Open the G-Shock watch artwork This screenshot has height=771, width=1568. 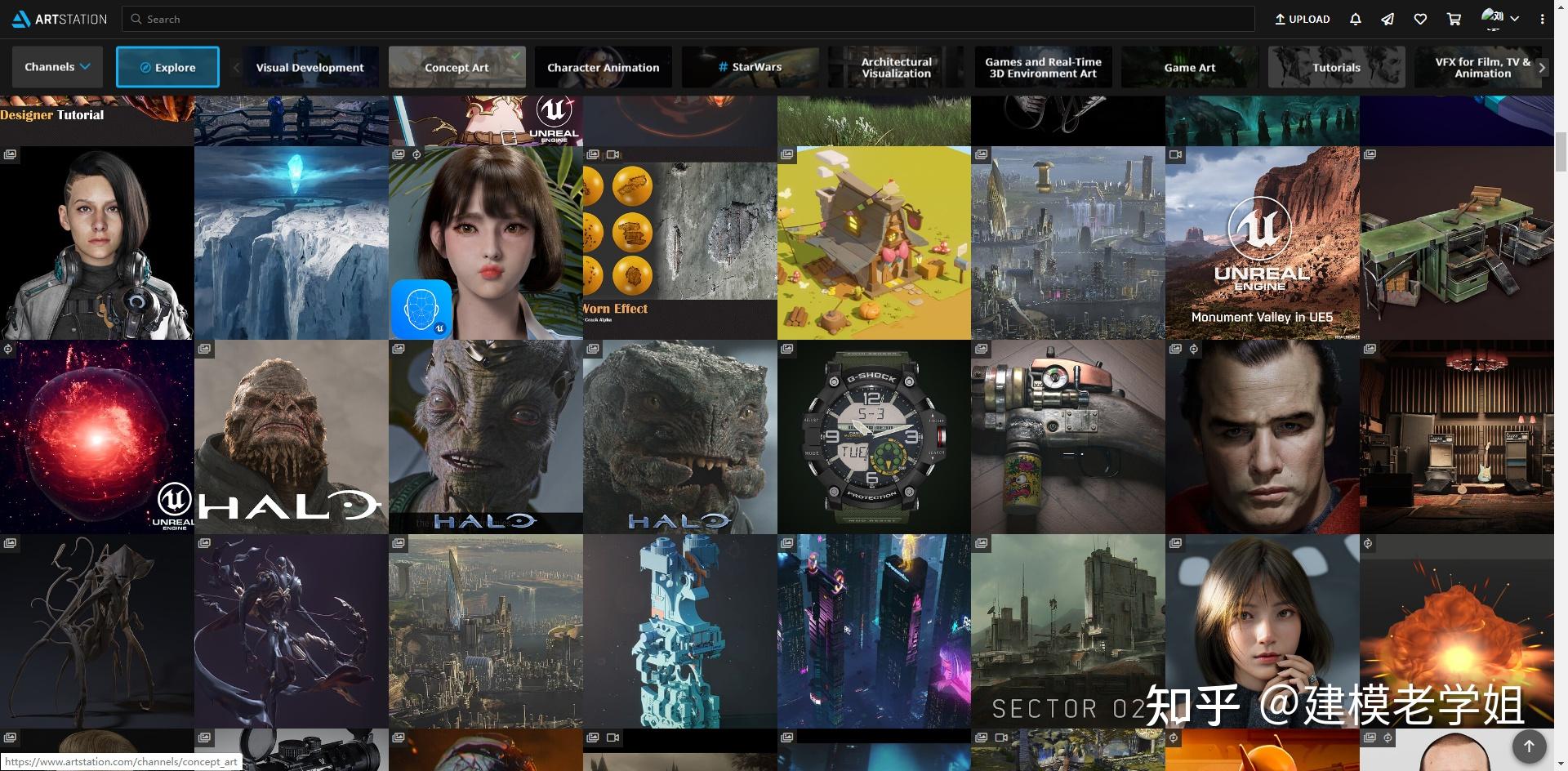point(874,437)
